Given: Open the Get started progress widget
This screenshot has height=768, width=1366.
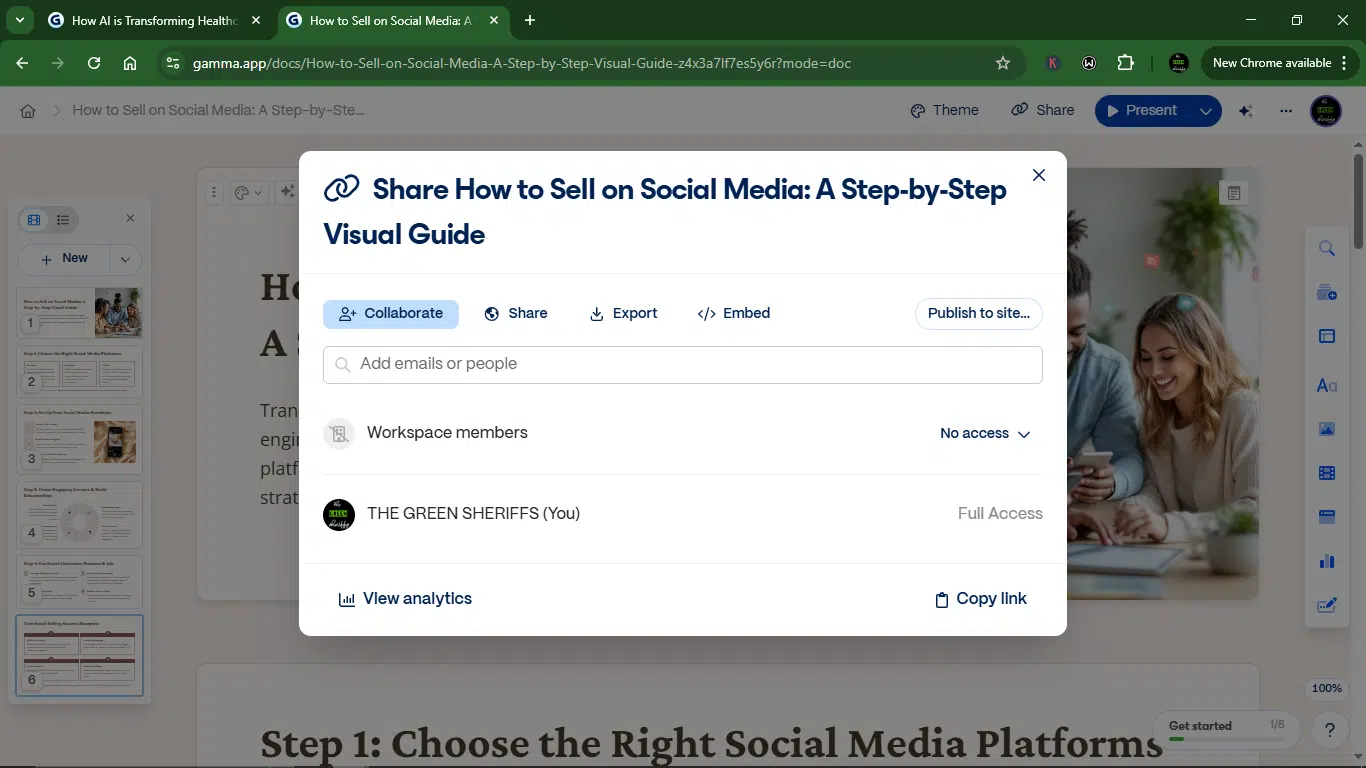Looking at the screenshot, I should tap(1226, 729).
